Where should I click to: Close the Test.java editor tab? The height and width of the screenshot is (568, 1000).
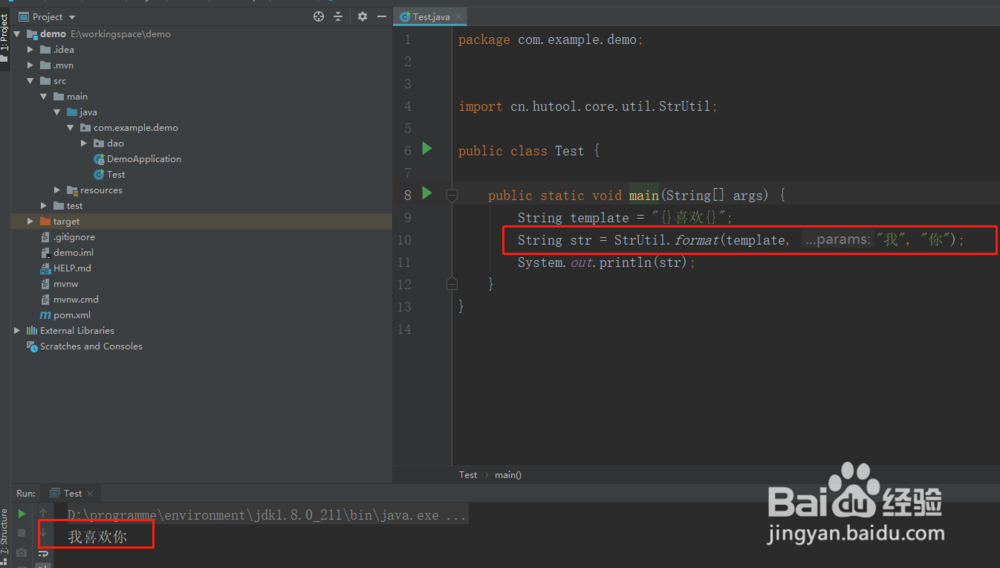pos(458,17)
